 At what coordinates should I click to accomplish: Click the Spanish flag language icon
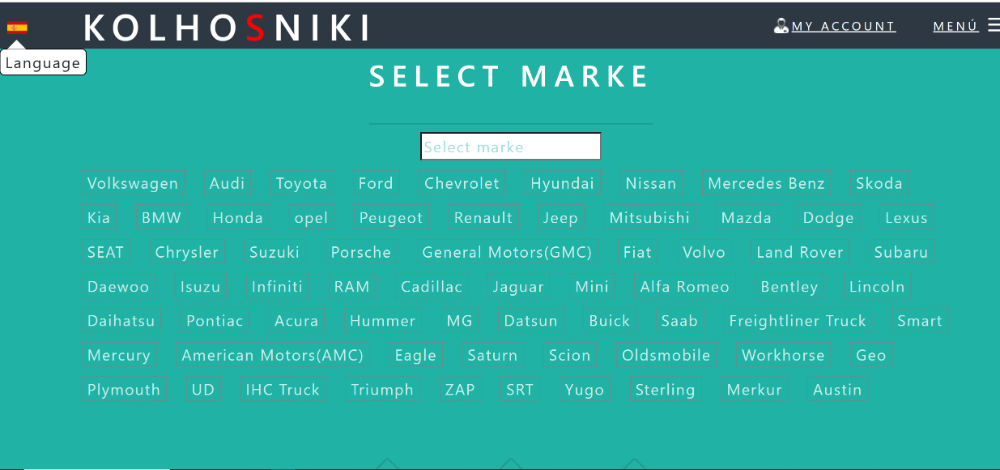tap(17, 27)
